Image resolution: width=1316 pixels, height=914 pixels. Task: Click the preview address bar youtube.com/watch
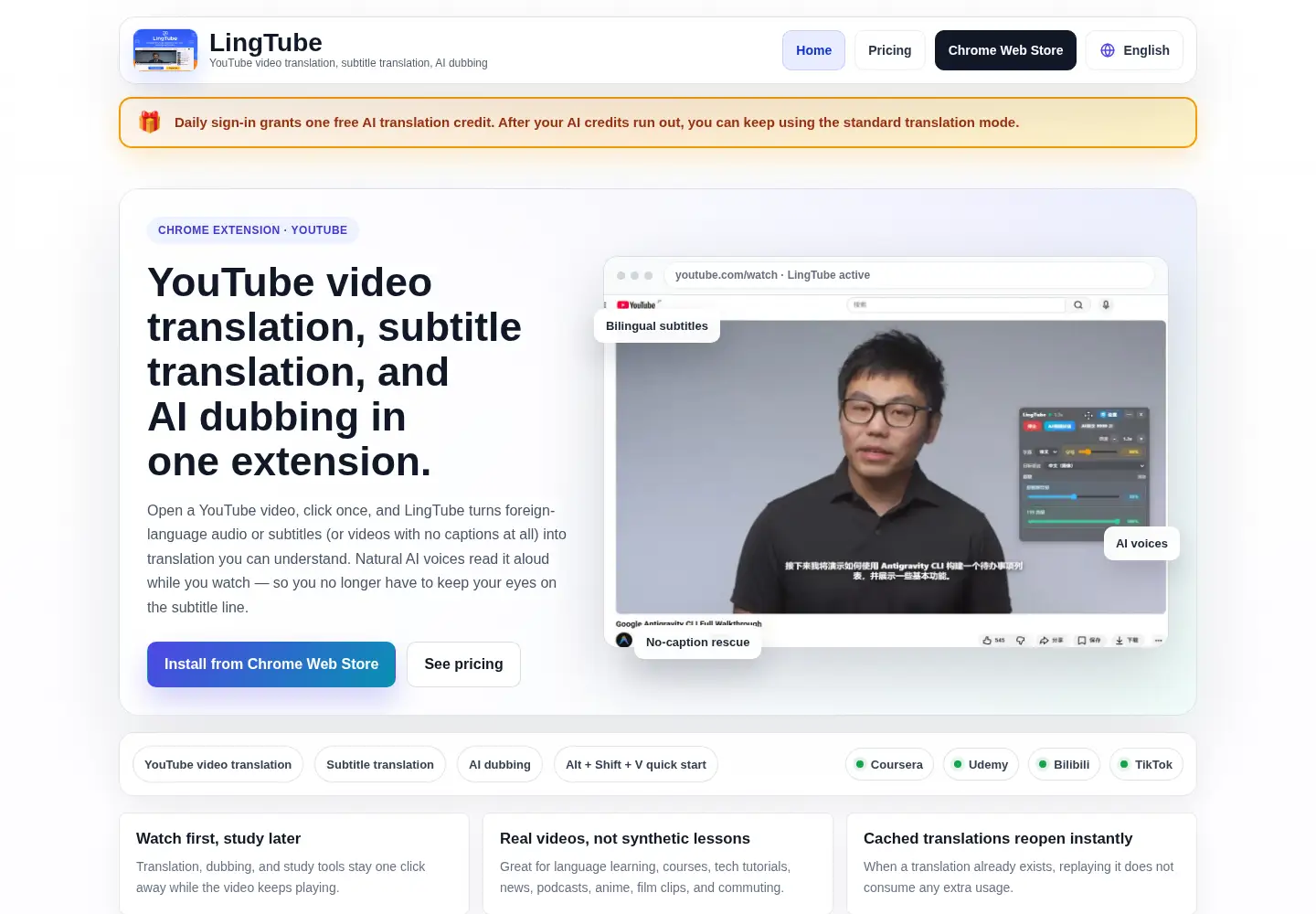908,275
